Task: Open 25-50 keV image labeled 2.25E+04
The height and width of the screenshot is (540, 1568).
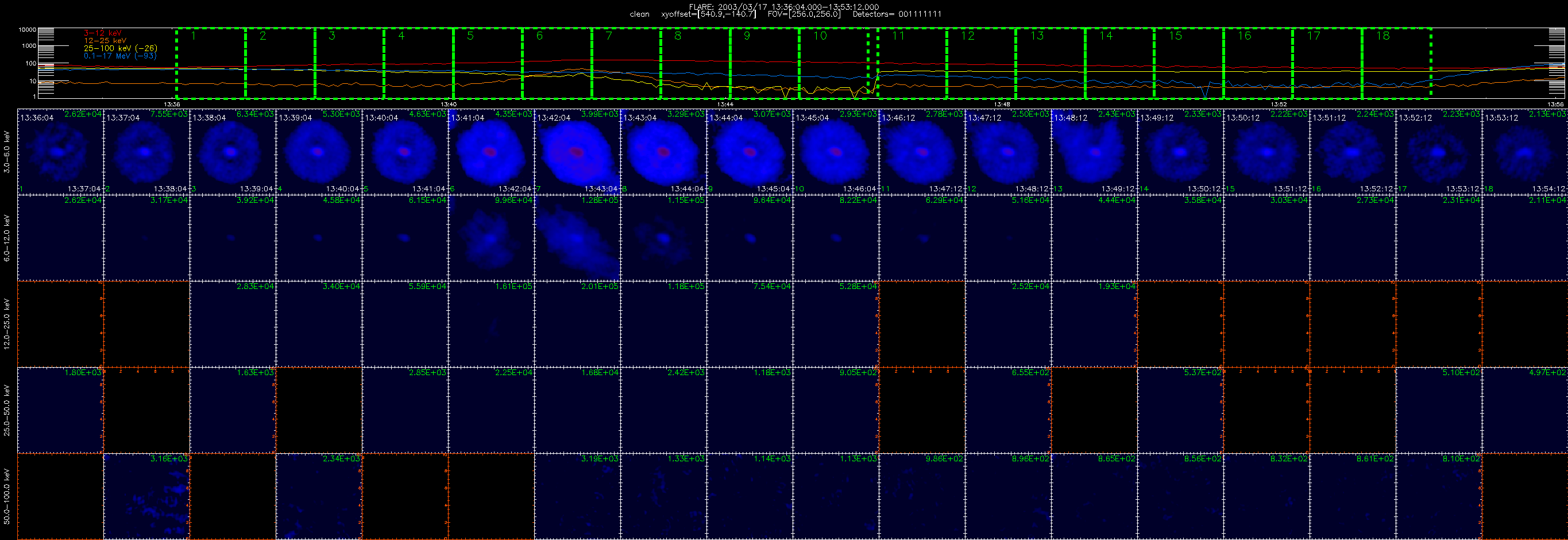Action: [491, 410]
